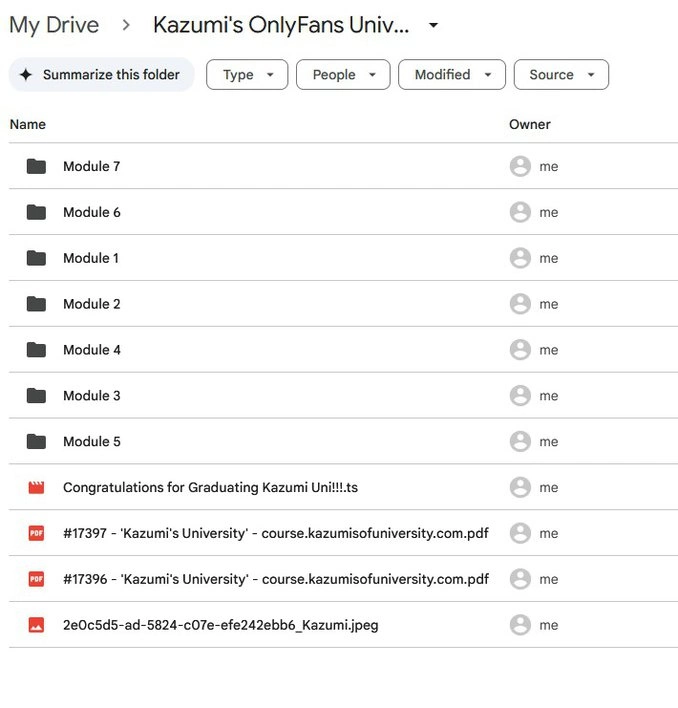Open the Modified filter dropdown
678x708 pixels.
(x=452, y=75)
